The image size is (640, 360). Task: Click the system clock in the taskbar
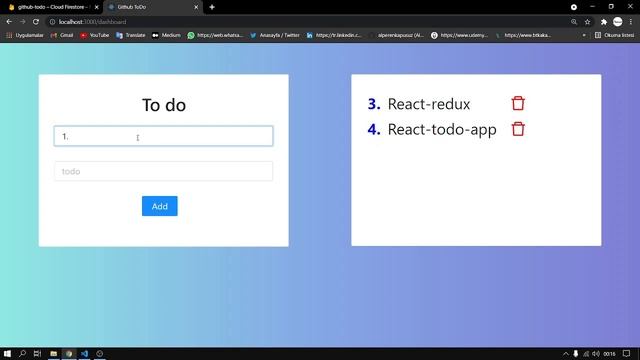click(609, 353)
